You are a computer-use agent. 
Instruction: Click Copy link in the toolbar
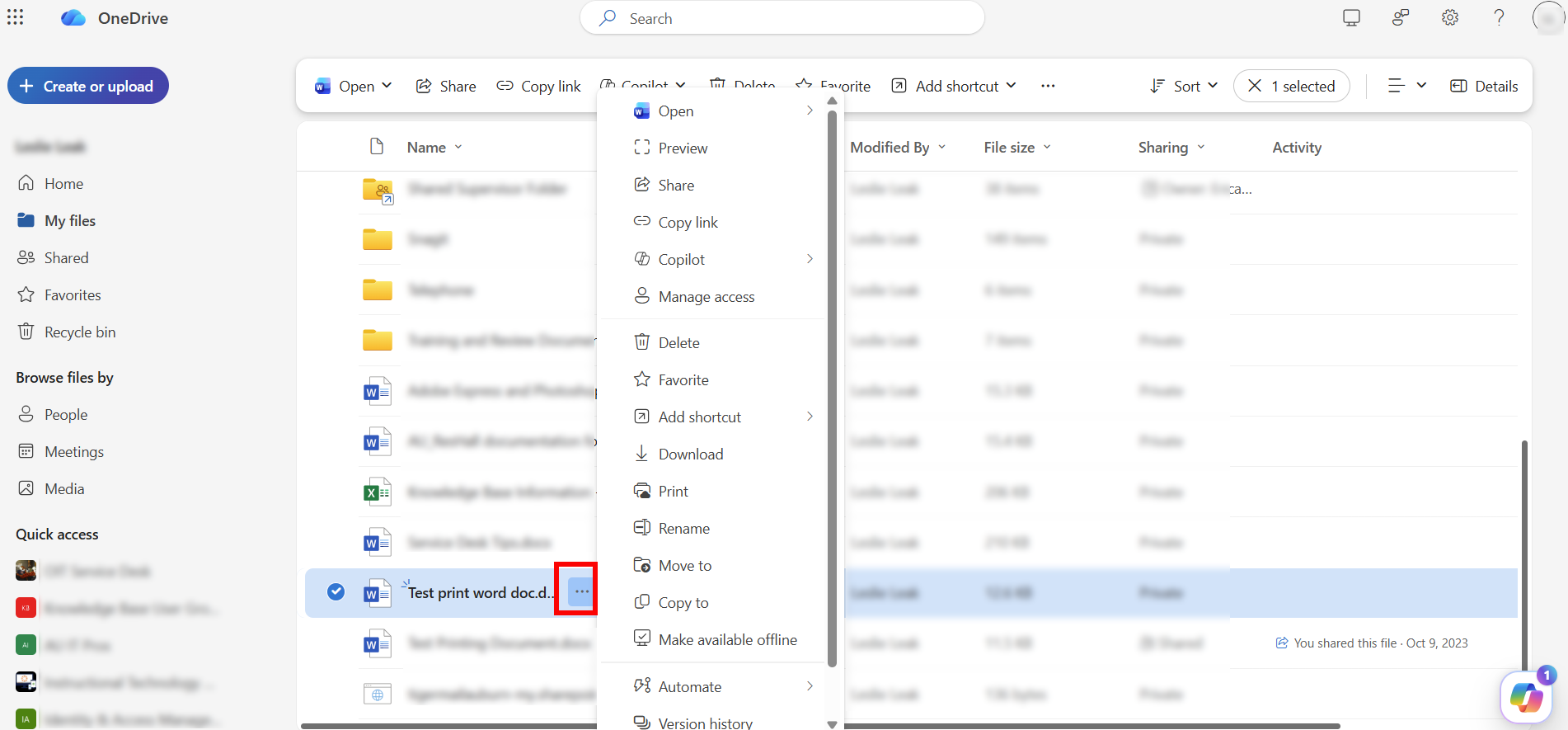coord(538,86)
